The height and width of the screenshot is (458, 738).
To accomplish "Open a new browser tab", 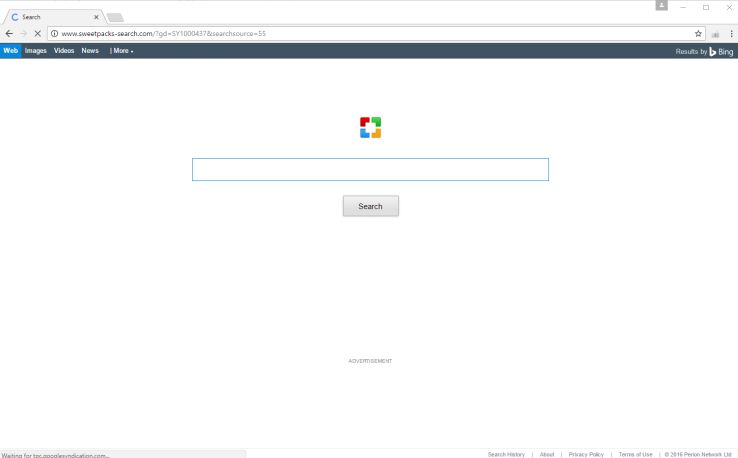I will 115,17.
